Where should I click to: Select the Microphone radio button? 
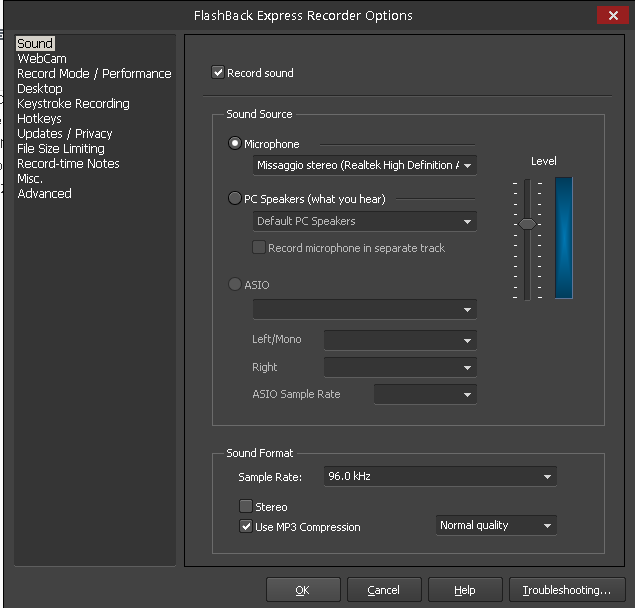click(234, 143)
